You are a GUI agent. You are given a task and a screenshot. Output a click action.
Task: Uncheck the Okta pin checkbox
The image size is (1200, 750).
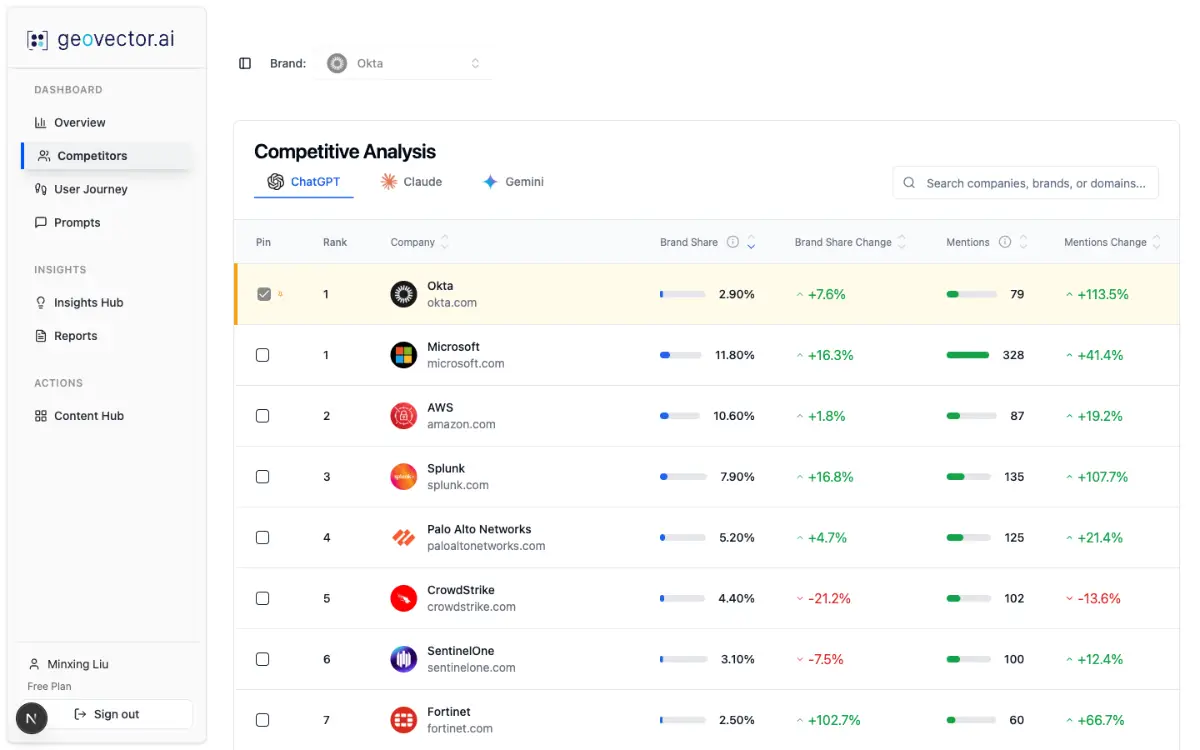click(x=264, y=294)
